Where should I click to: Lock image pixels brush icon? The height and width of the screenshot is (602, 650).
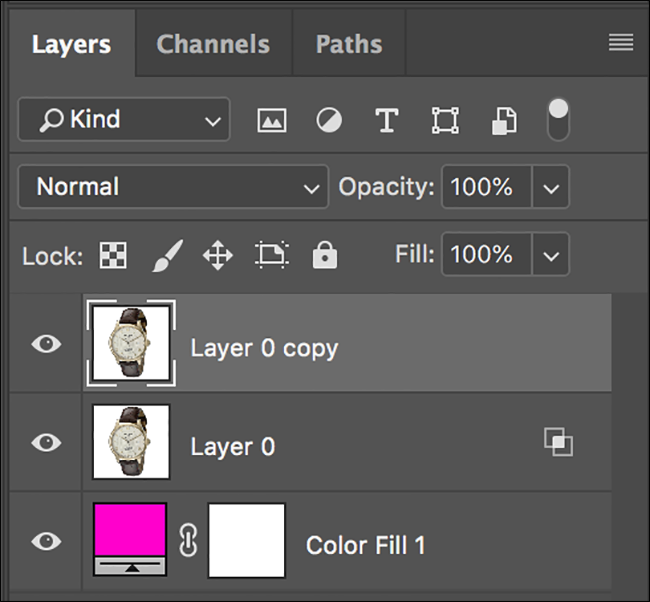(x=166, y=256)
